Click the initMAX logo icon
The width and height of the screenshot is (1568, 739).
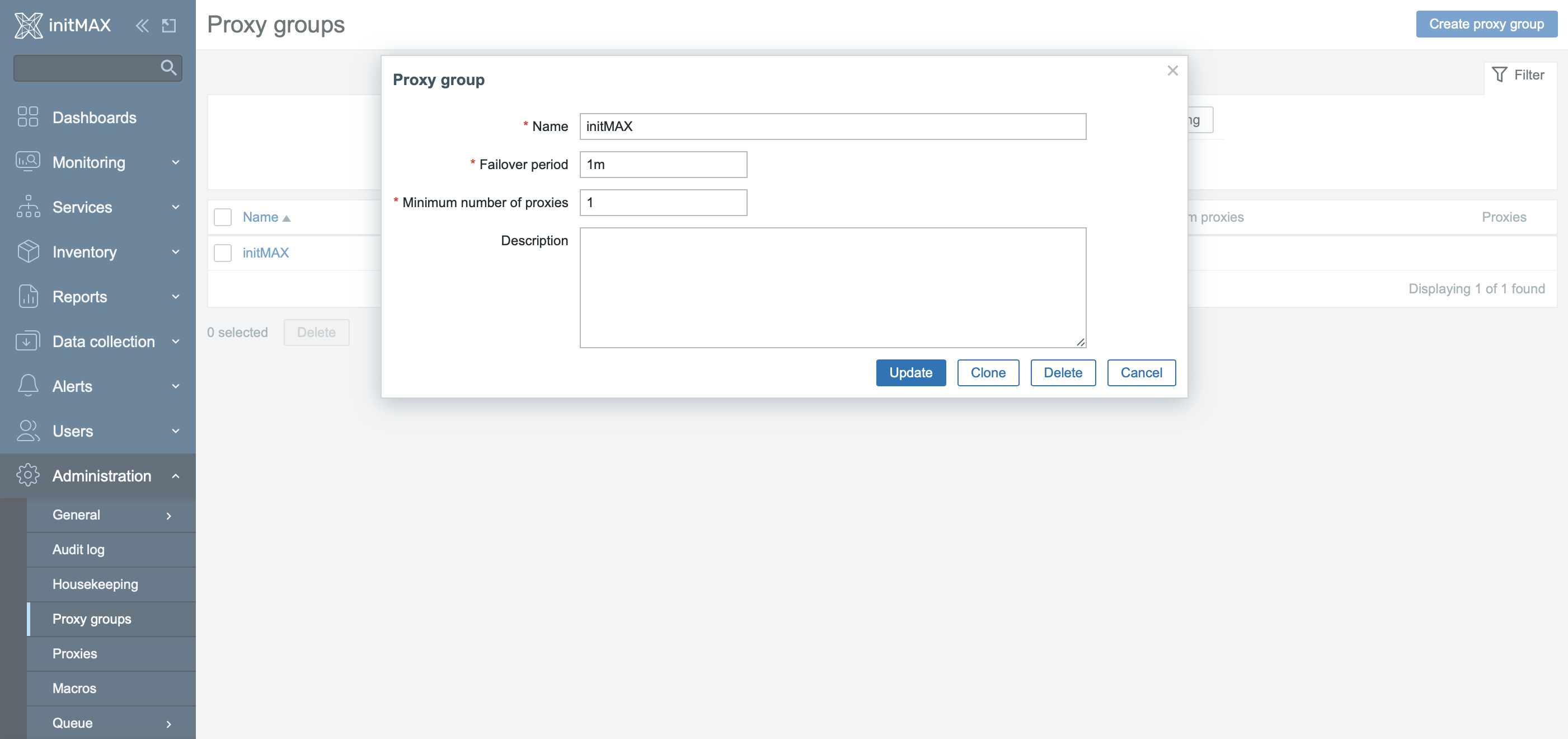pyautogui.click(x=28, y=25)
